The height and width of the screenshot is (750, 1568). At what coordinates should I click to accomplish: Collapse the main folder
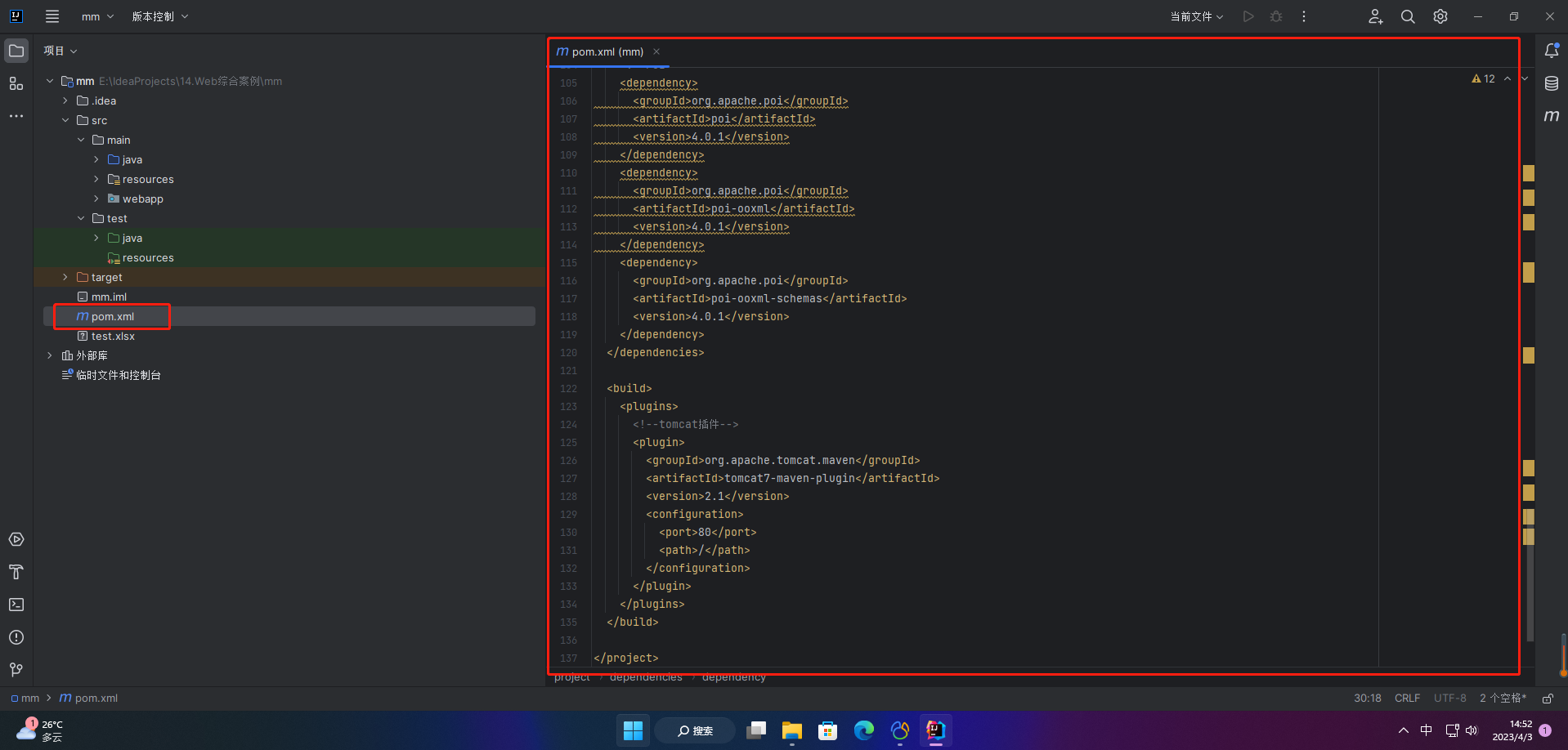pyautogui.click(x=81, y=140)
